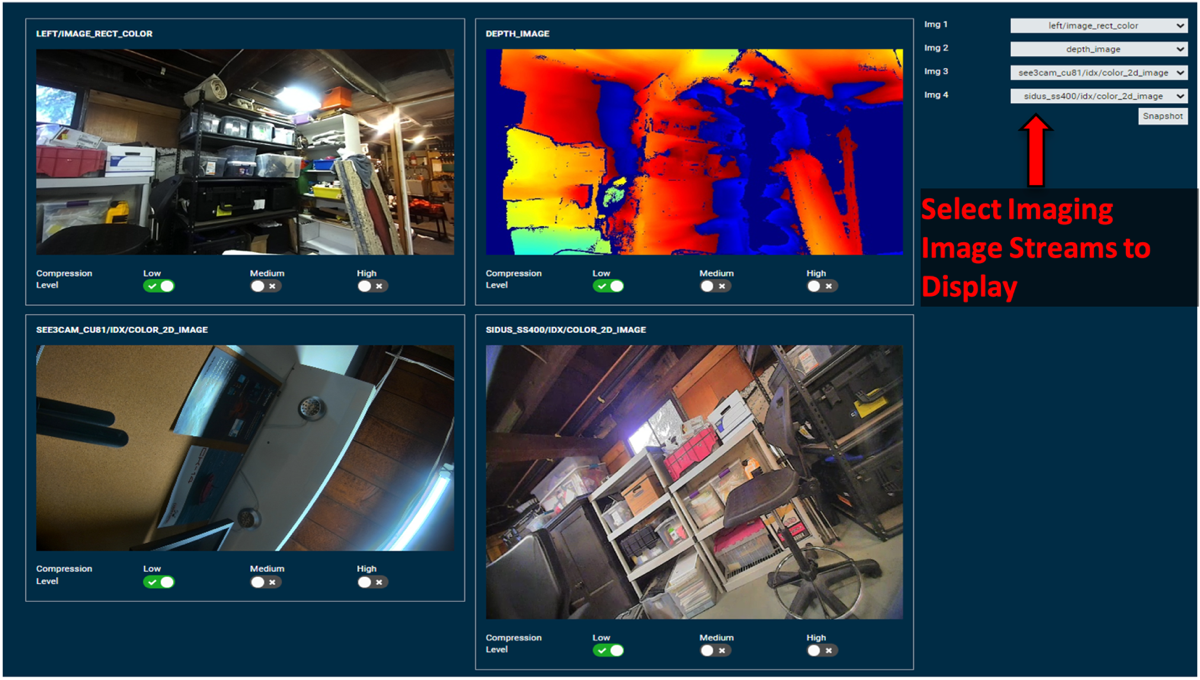Screen dimensions: 1200x680
Task: Expand the Img 4 sidus_ss400 dropdown
Action: [x=1098, y=96]
